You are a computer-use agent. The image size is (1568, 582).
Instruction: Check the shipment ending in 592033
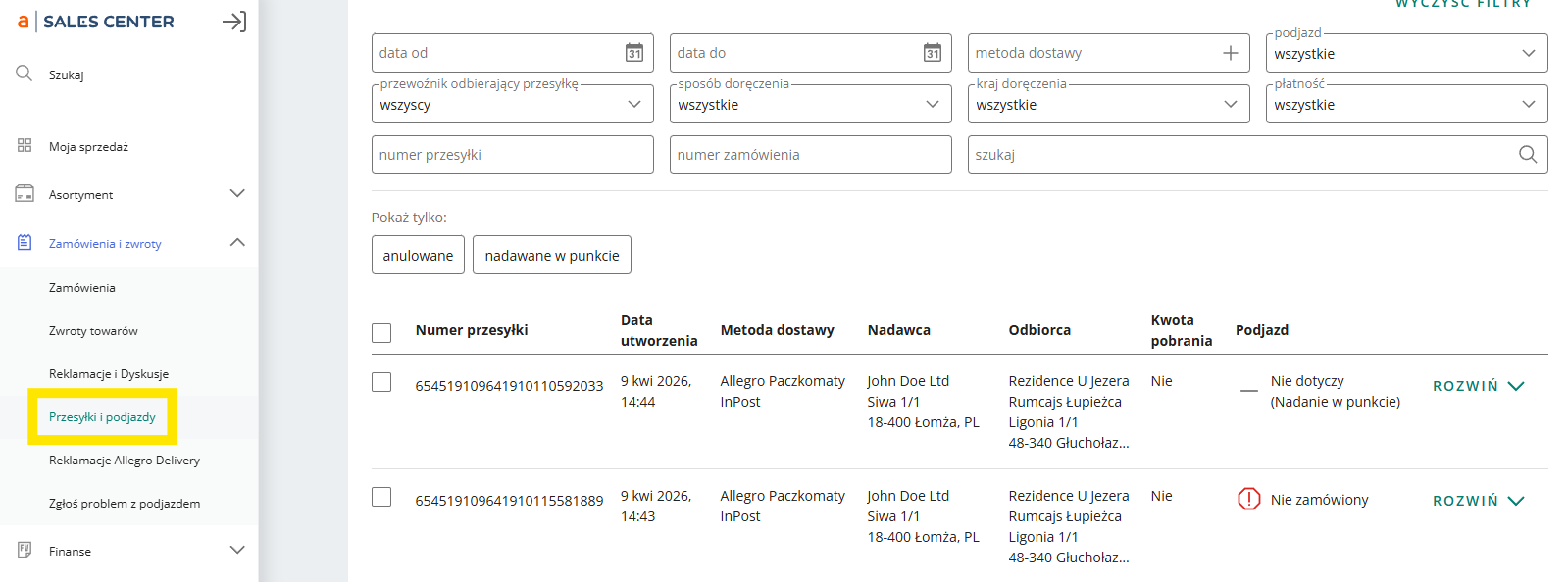click(381, 382)
